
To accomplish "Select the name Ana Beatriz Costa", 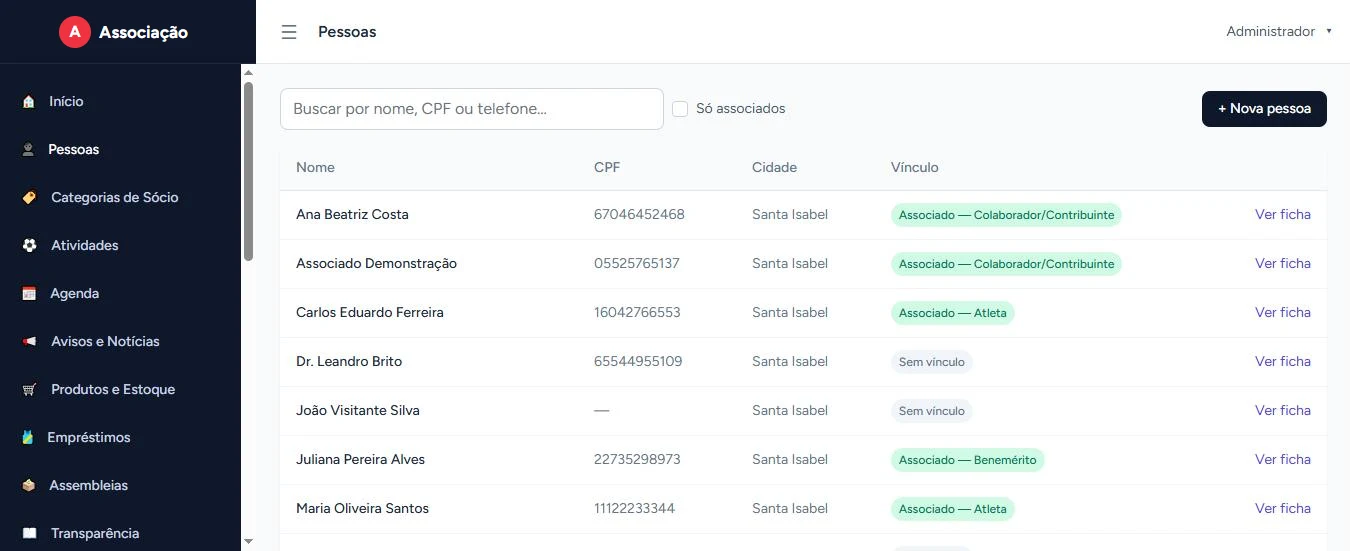I will [352, 215].
